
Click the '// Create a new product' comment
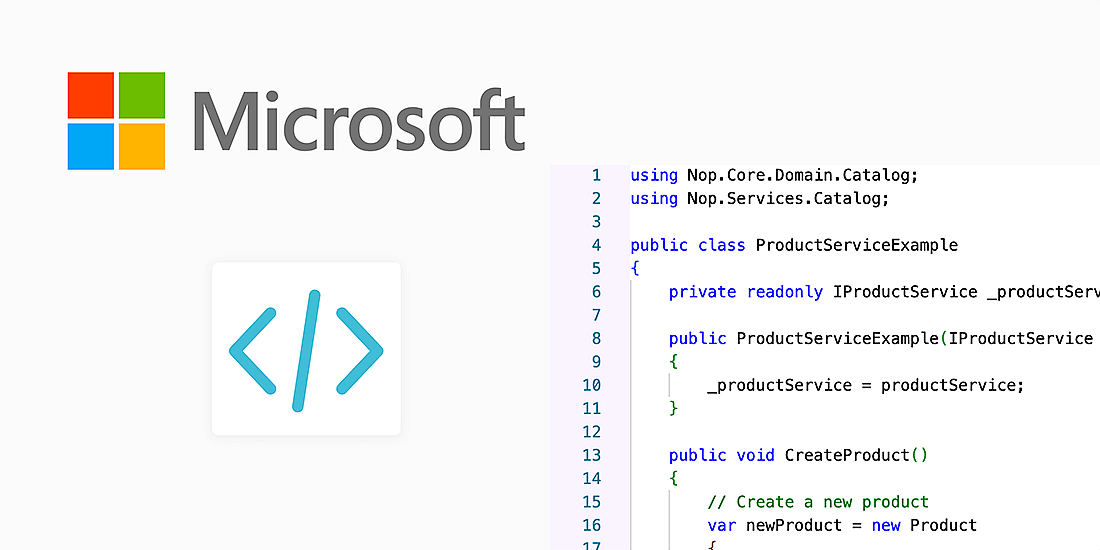(x=818, y=502)
